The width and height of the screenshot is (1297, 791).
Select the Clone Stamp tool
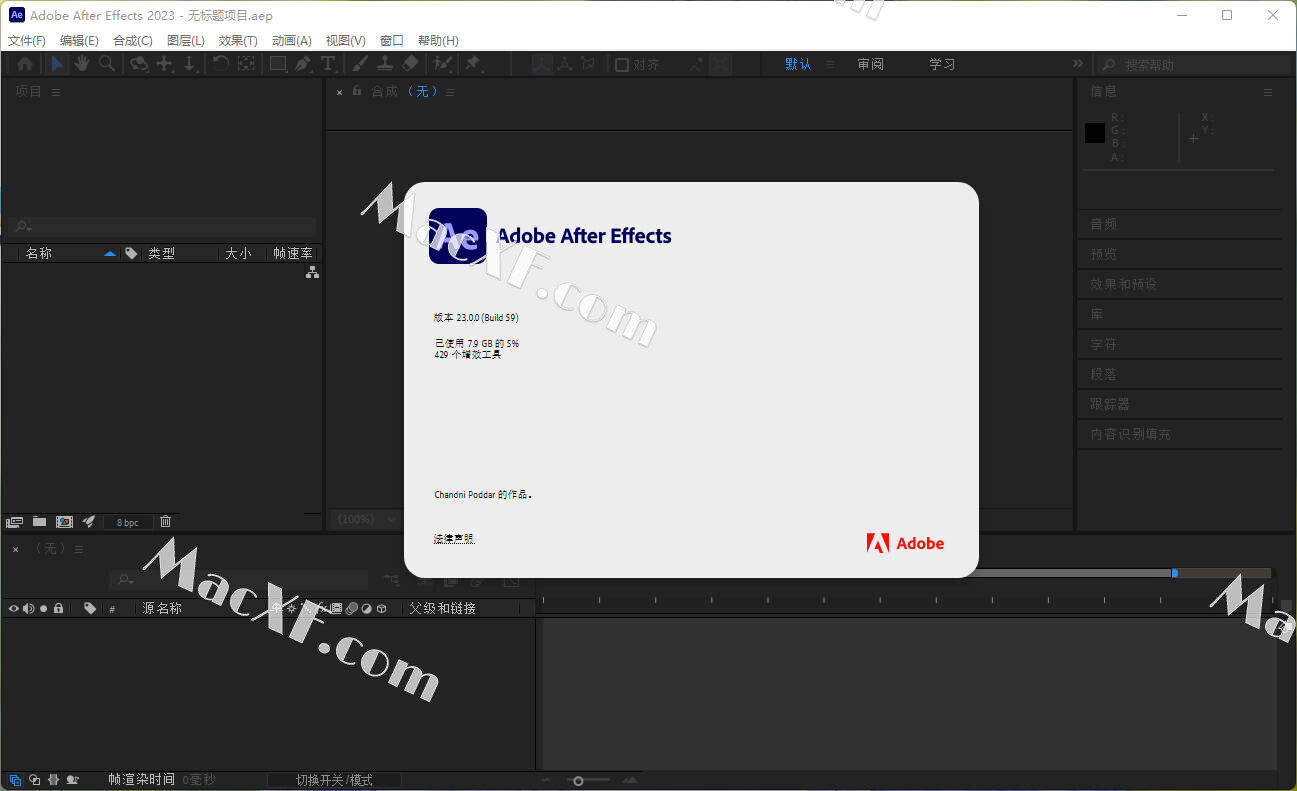384,64
